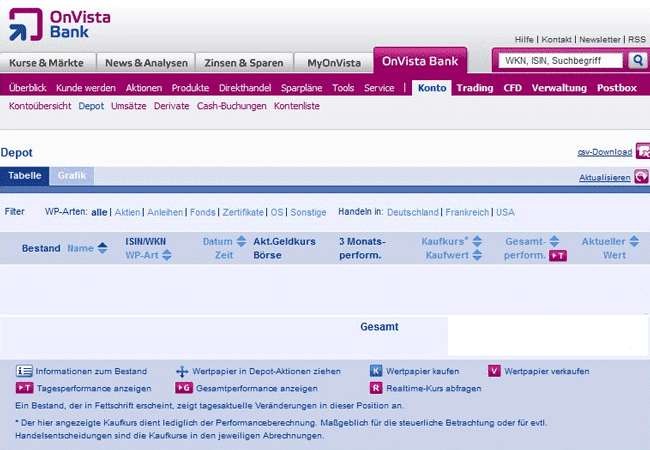The image size is (650, 450).
Task: Click the Aktualisieren refresh icon
Action: point(641,176)
